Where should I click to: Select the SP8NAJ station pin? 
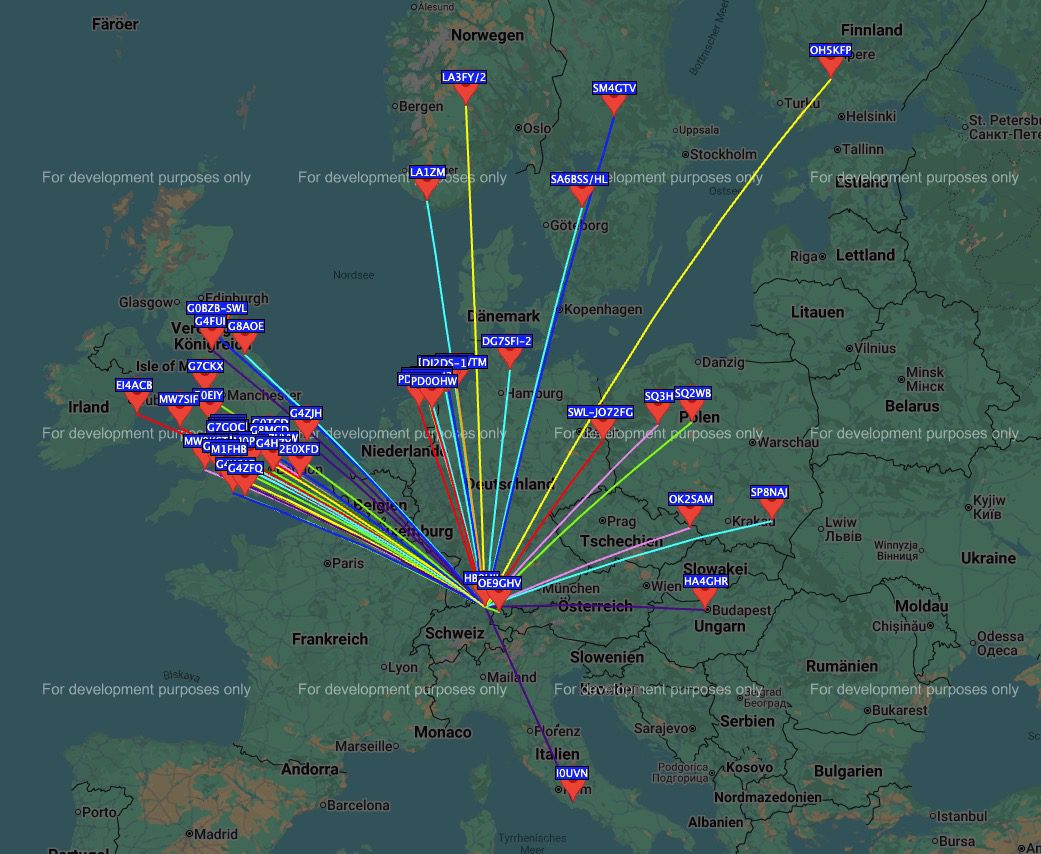pos(771,509)
